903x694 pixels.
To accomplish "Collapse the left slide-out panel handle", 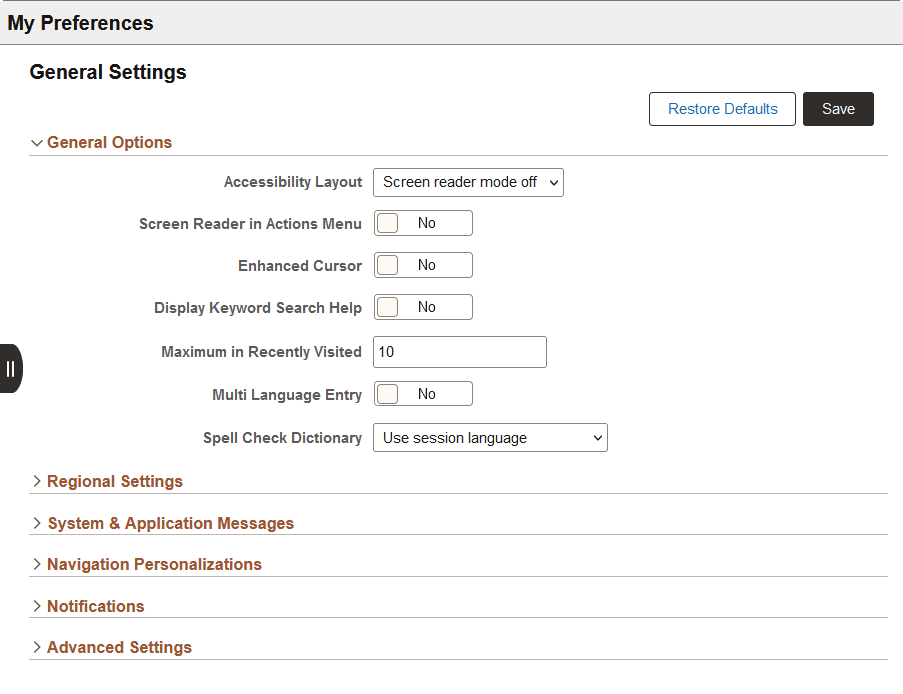I will pos(11,368).
